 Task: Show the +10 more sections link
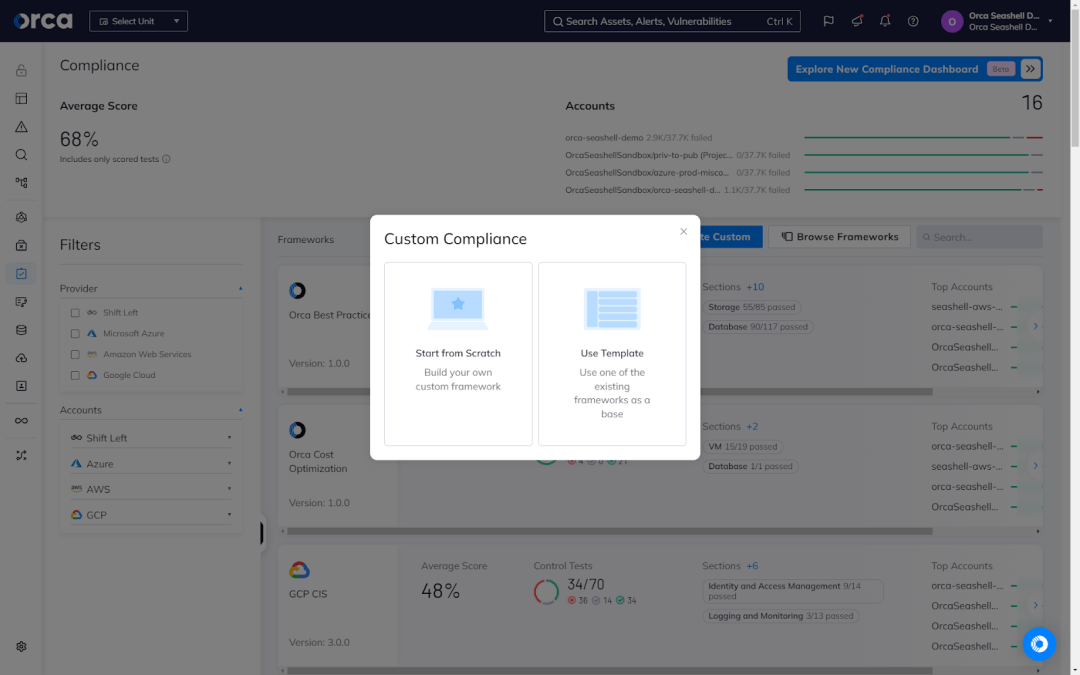point(755,287)
